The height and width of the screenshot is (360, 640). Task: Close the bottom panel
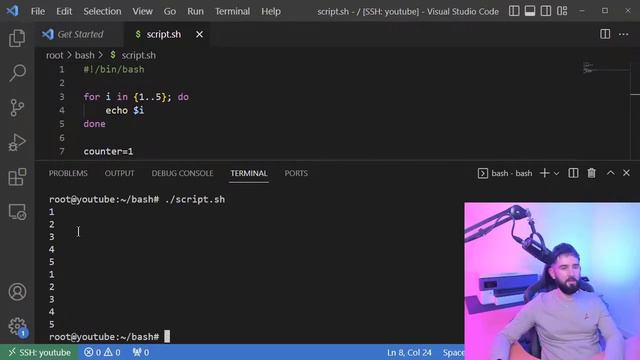tap(626, 173)
